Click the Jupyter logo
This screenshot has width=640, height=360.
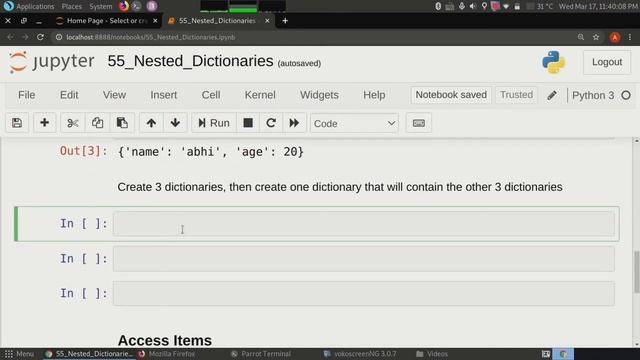(52, 62)
